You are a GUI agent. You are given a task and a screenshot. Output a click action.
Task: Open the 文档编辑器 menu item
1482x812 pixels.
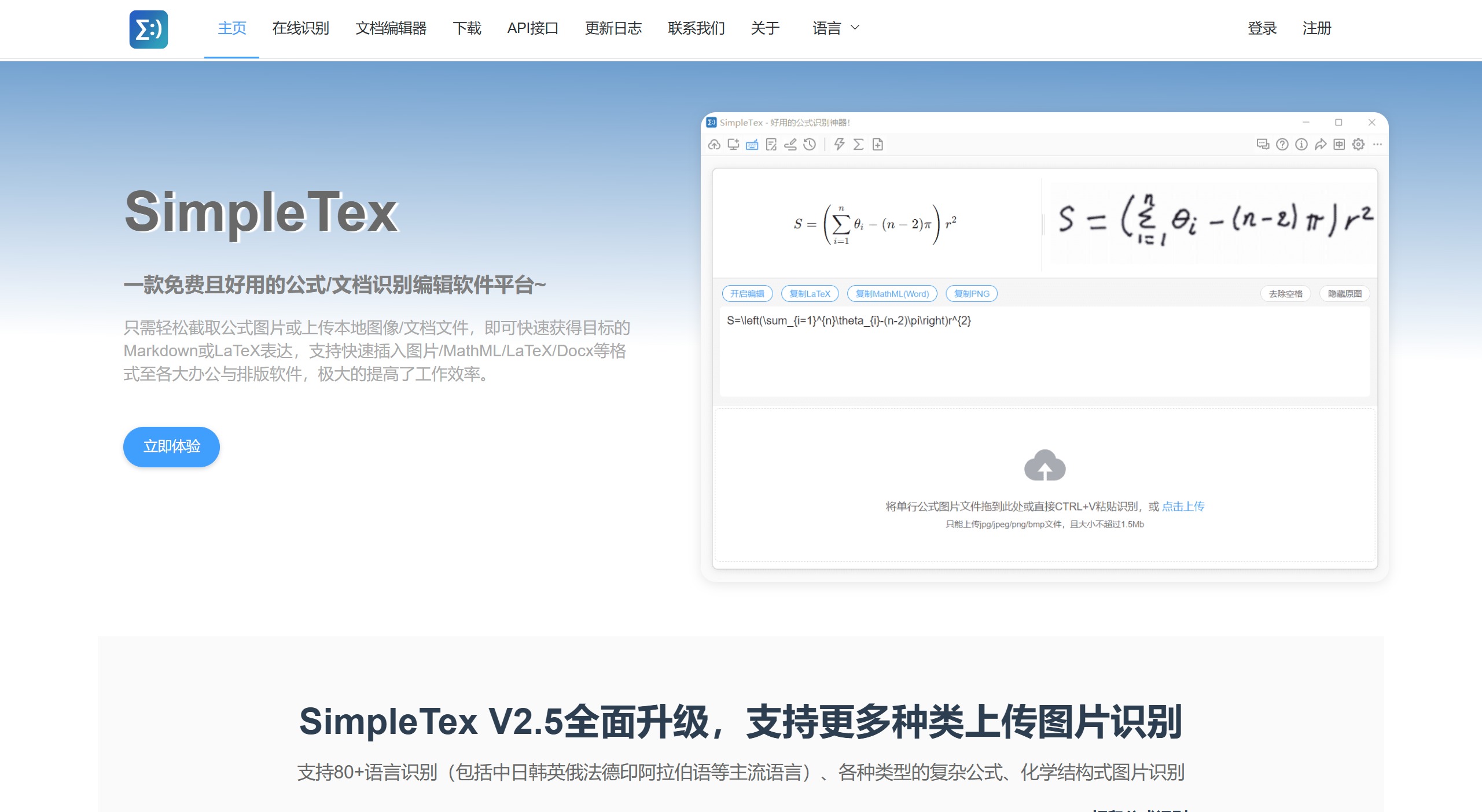pyautogui.click(x=391, y=28)
